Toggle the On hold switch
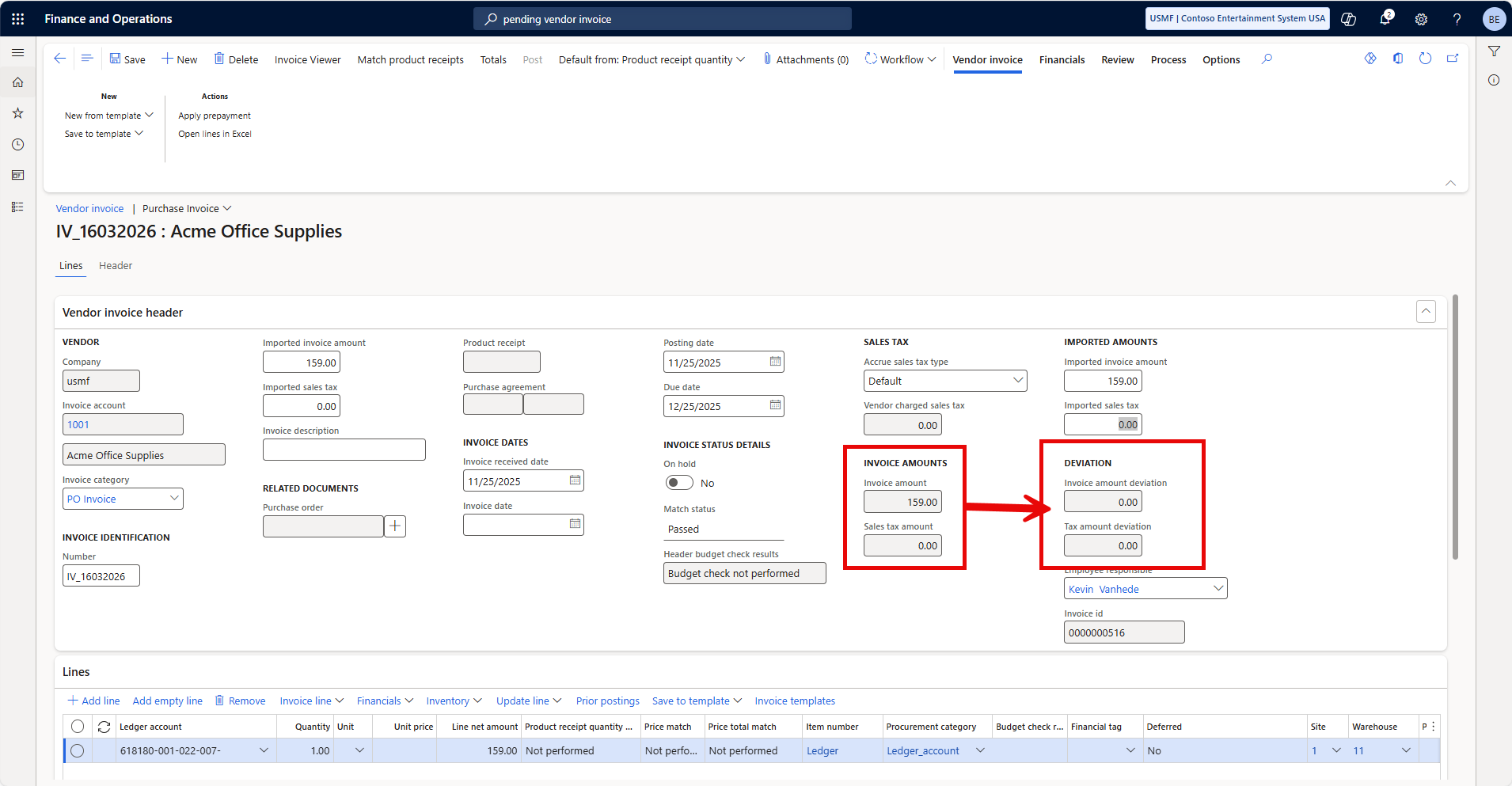Screen dimensions: 1512x786 (x=678, y=483)
